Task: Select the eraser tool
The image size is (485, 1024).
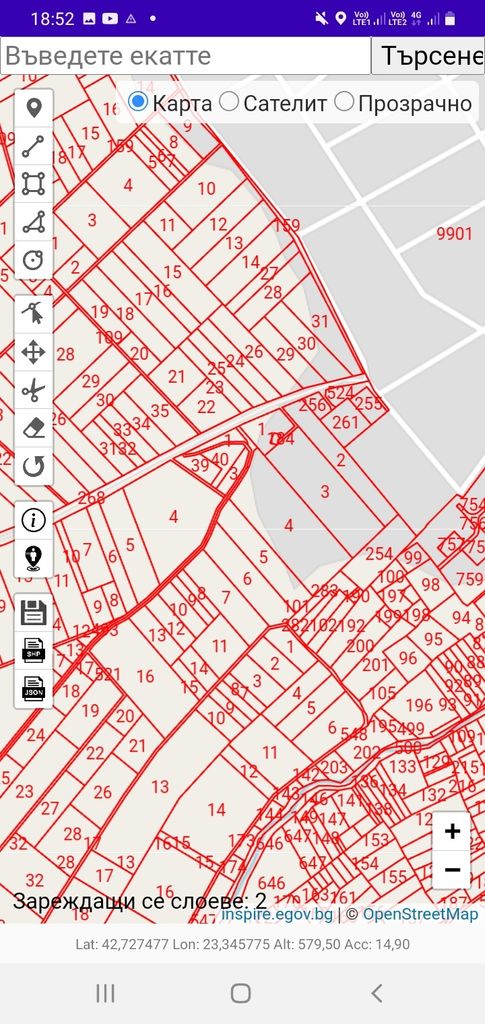Action: 33,428
